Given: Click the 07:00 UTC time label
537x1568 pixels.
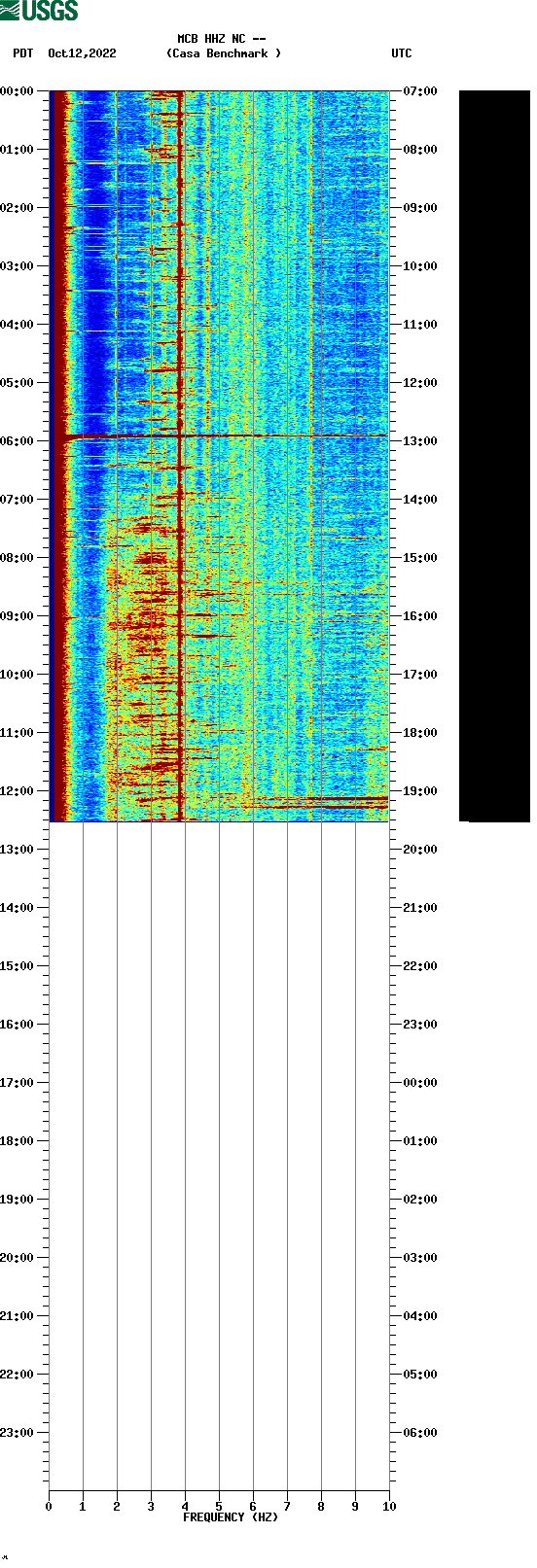Looking at the screenshot, I should point(420,91).
